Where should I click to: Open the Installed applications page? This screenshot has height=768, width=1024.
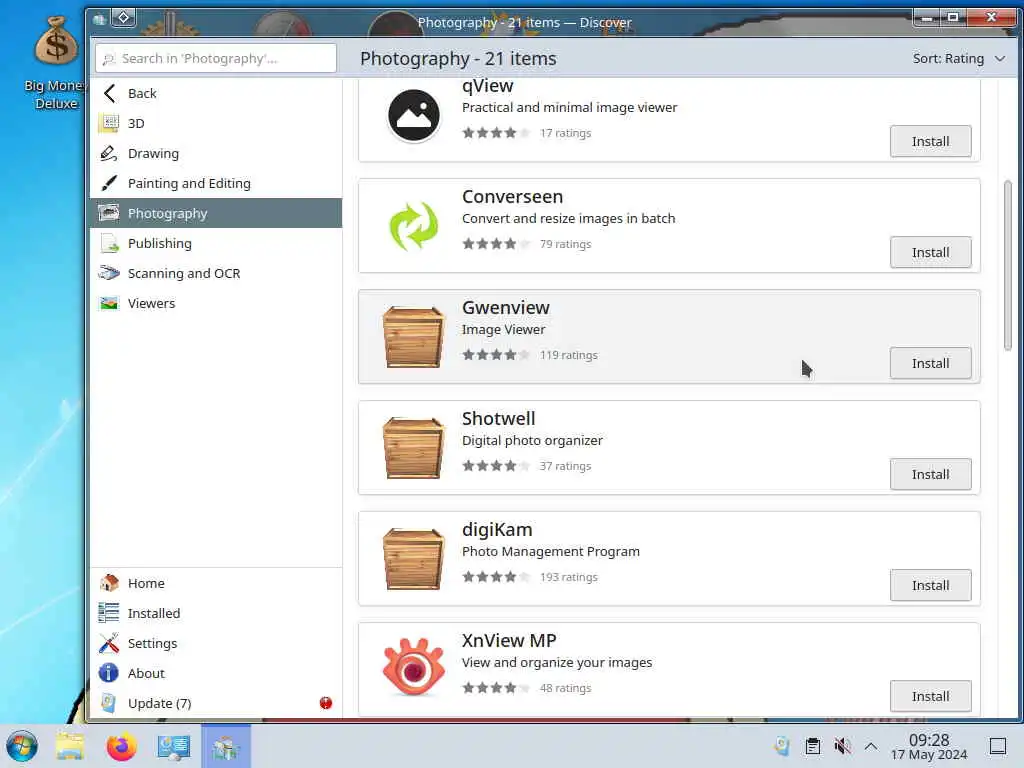216,613
